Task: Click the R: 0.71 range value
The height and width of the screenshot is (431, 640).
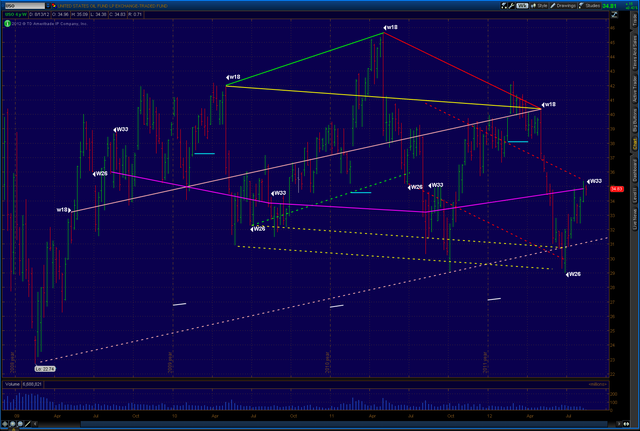Action: coord(135,14)
